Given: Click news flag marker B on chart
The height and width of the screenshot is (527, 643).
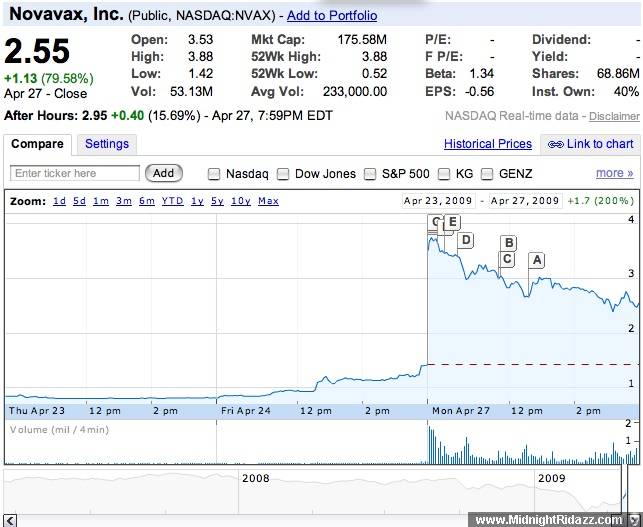Looking at the screenshot, I should point(508,243).
